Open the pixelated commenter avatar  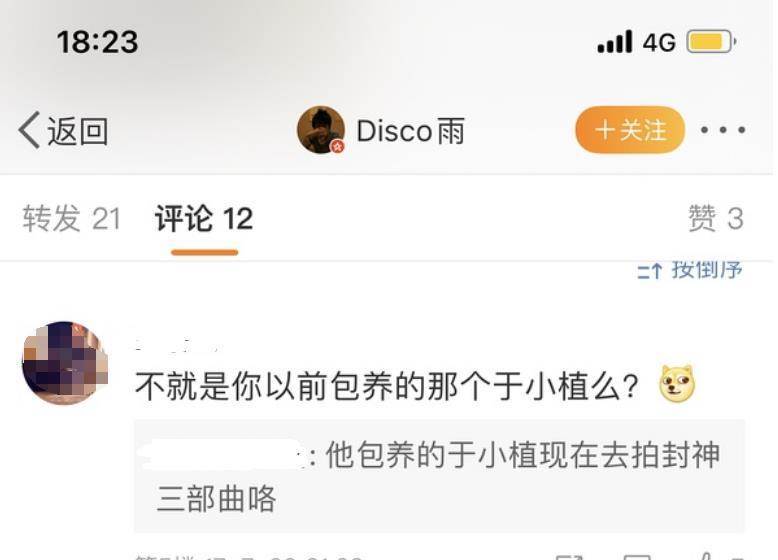(x=65, y=363)
